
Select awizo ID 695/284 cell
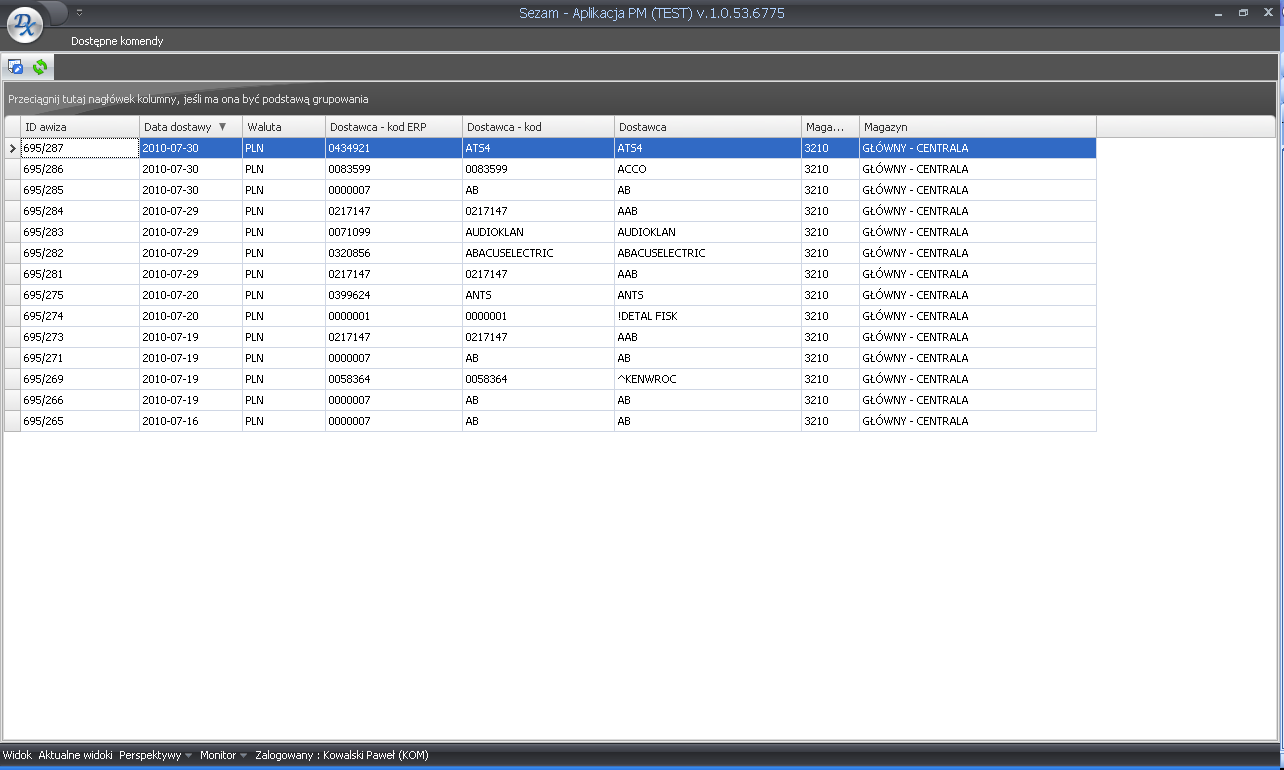(80, 211)
